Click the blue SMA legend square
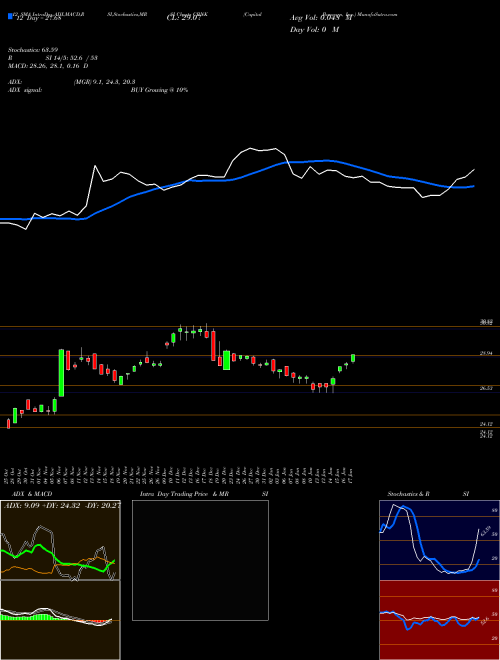500x660 pixels. [10, 16]
